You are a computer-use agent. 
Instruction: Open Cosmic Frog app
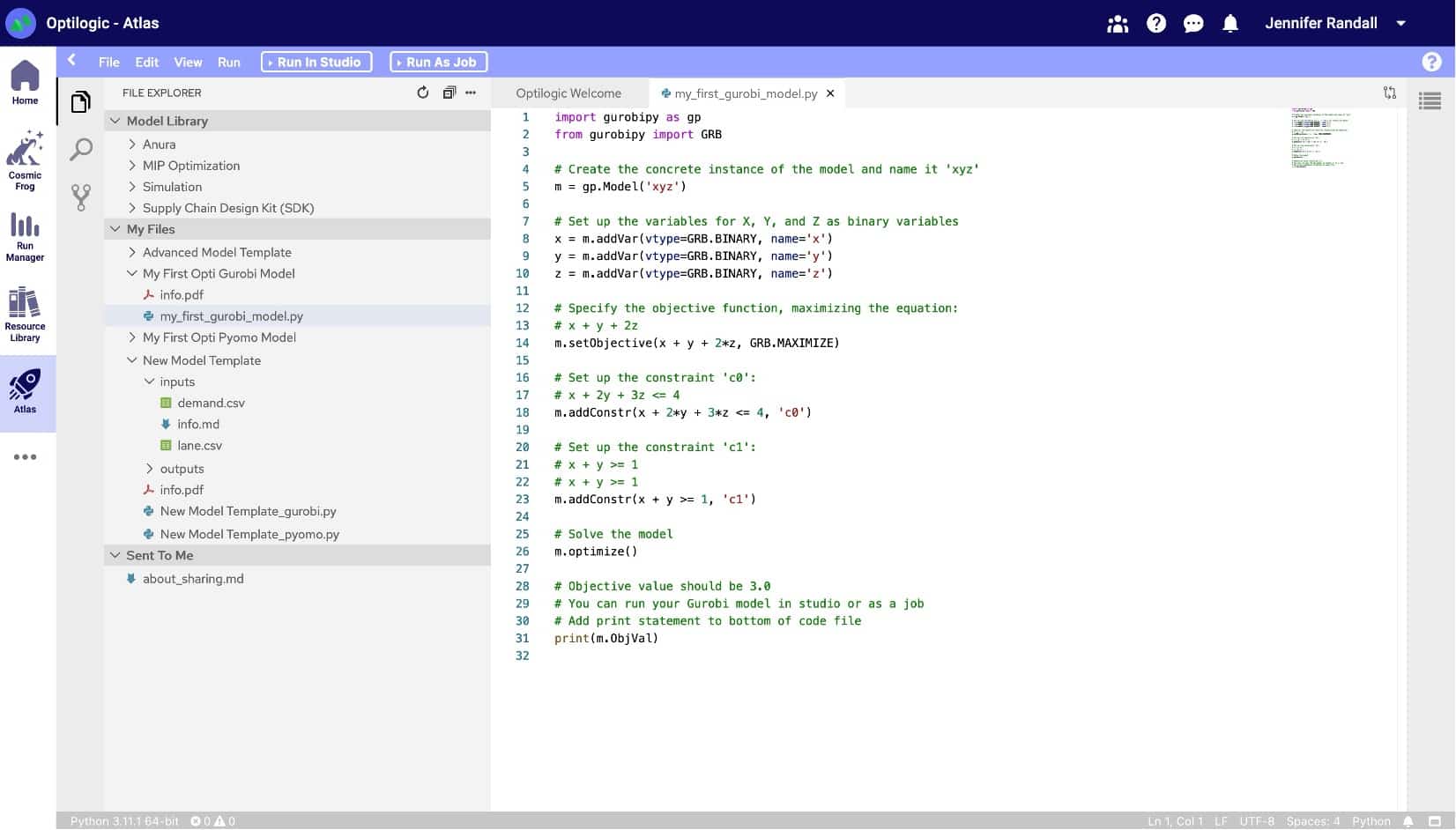pyautogui.click(x=25, y=159)
